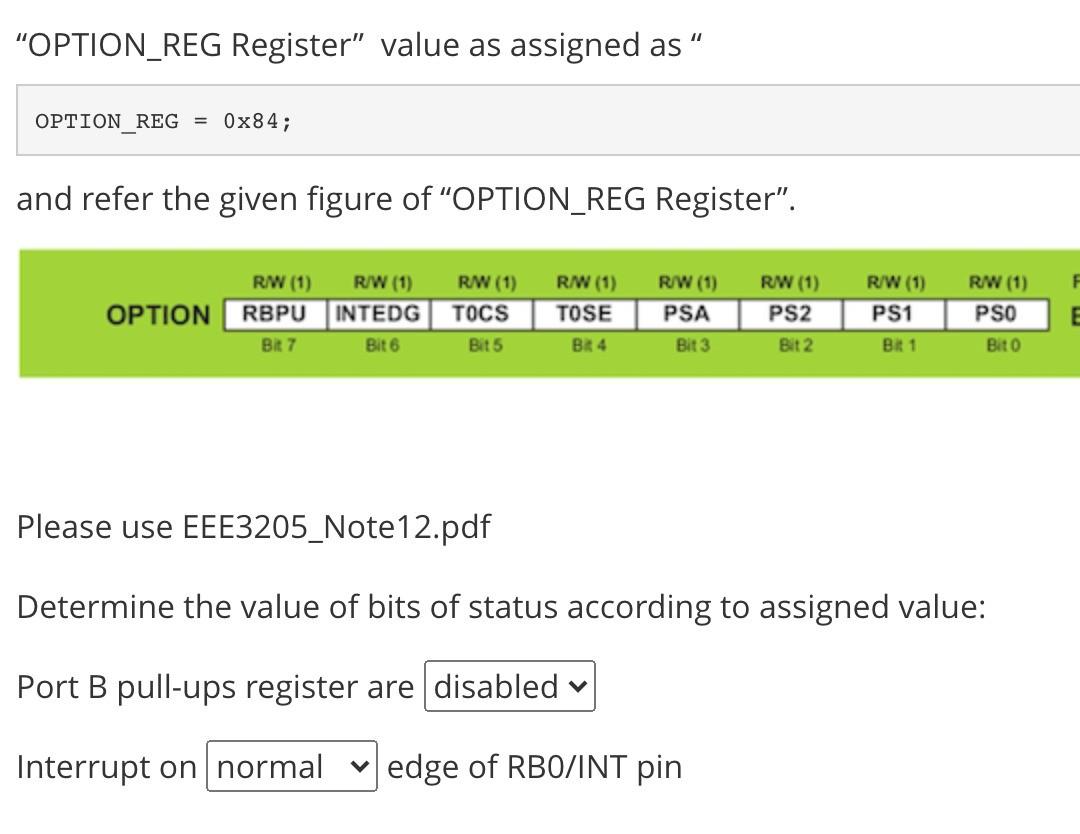Click the PS0 bit cell

point(996,313)
